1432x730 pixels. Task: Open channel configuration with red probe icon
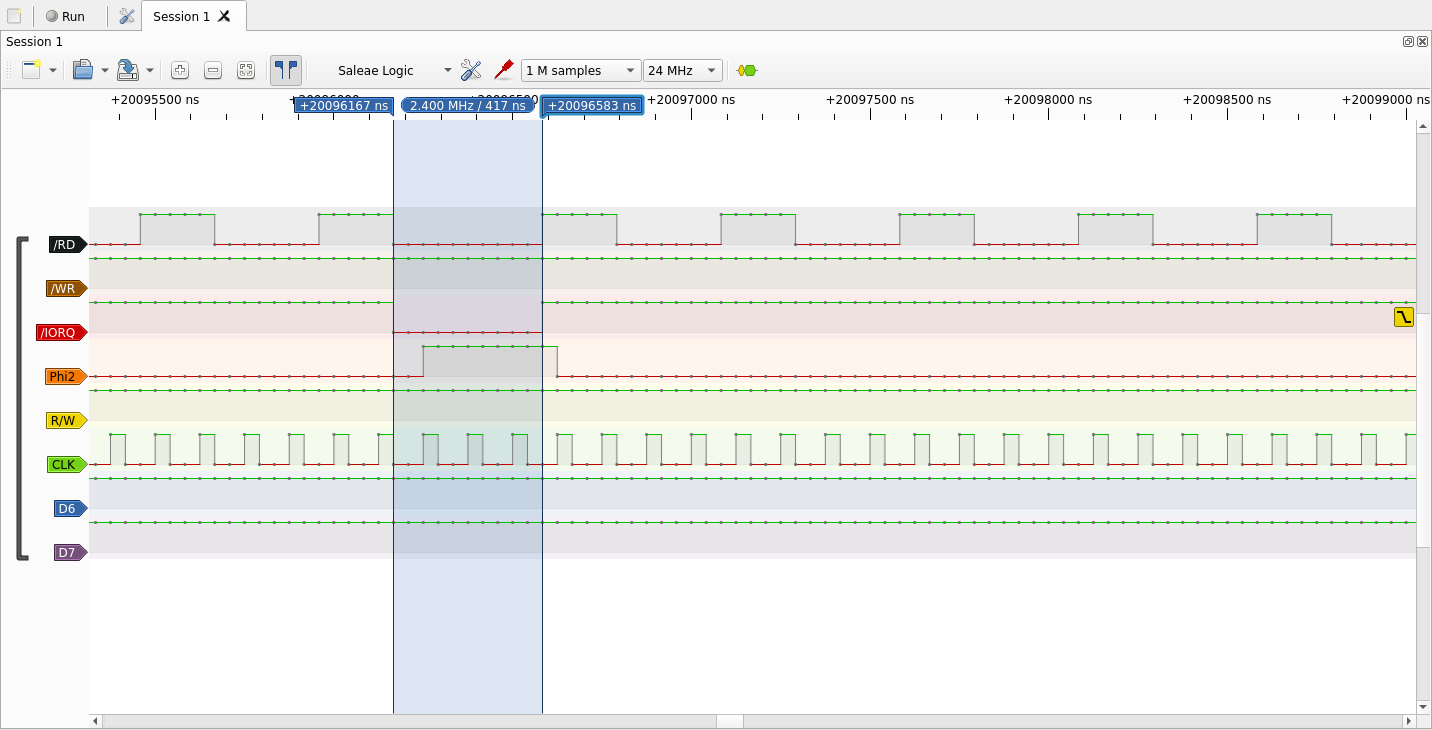point(503,70)
